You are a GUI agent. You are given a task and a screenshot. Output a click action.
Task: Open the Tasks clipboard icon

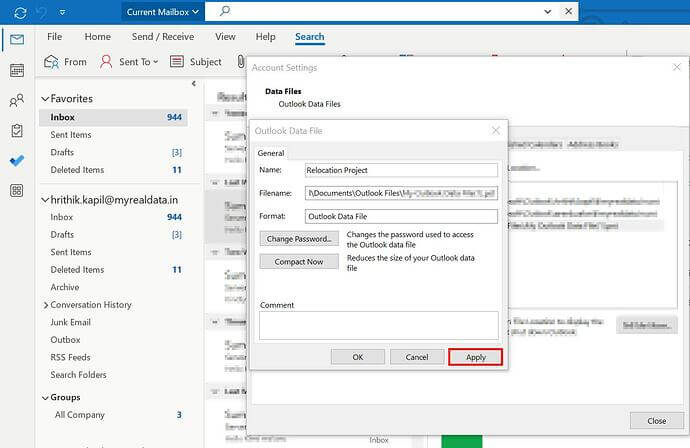[16, 130]
